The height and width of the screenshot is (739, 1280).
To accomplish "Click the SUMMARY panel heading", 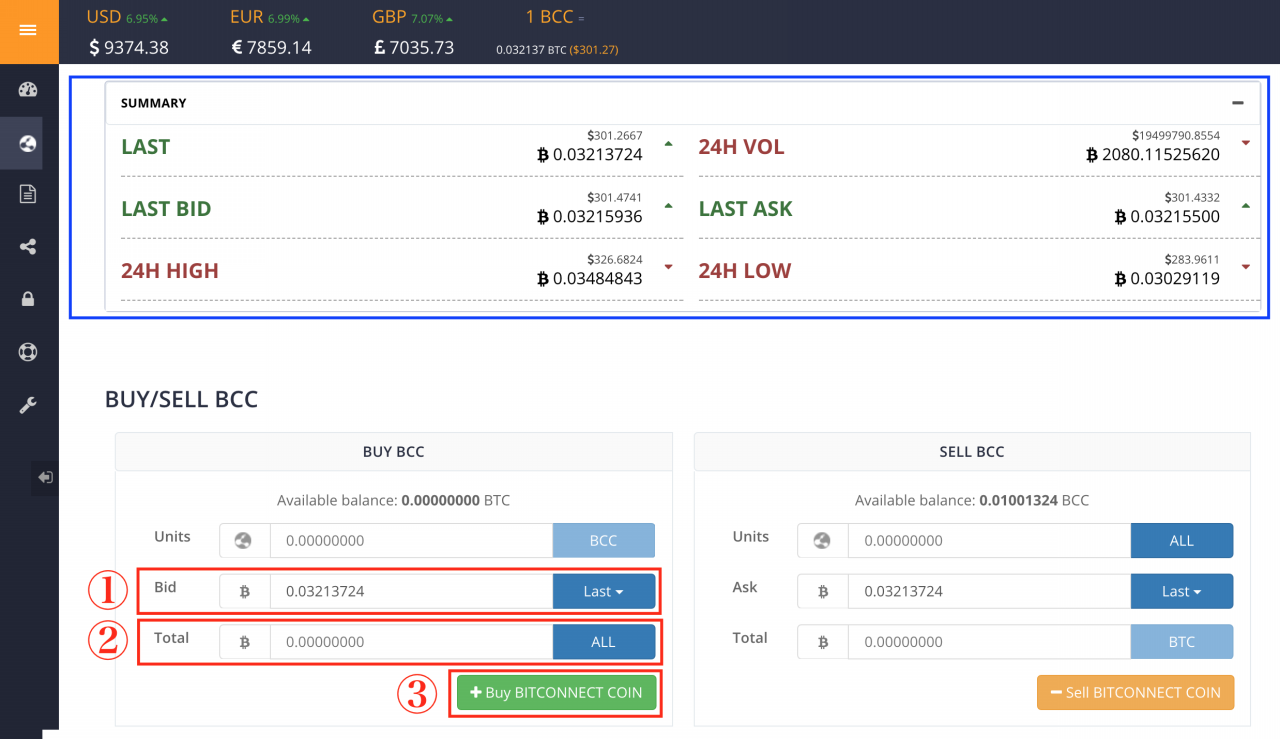I will pos(154,103).
